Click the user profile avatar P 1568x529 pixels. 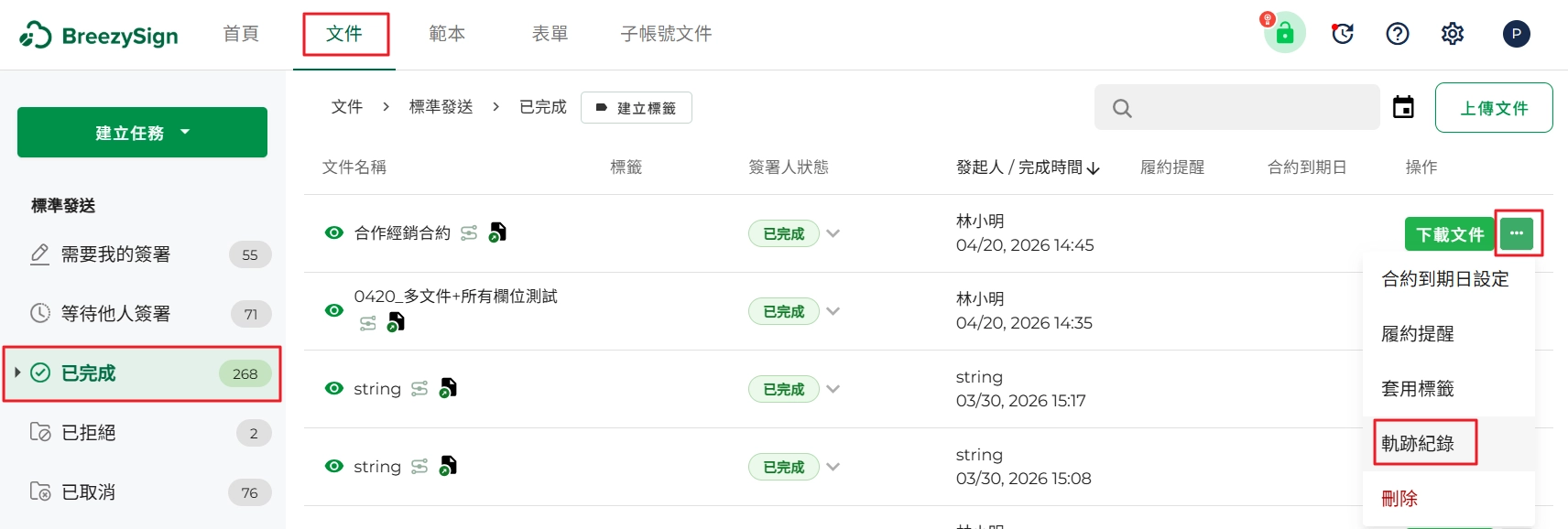tap(1517, 34)
